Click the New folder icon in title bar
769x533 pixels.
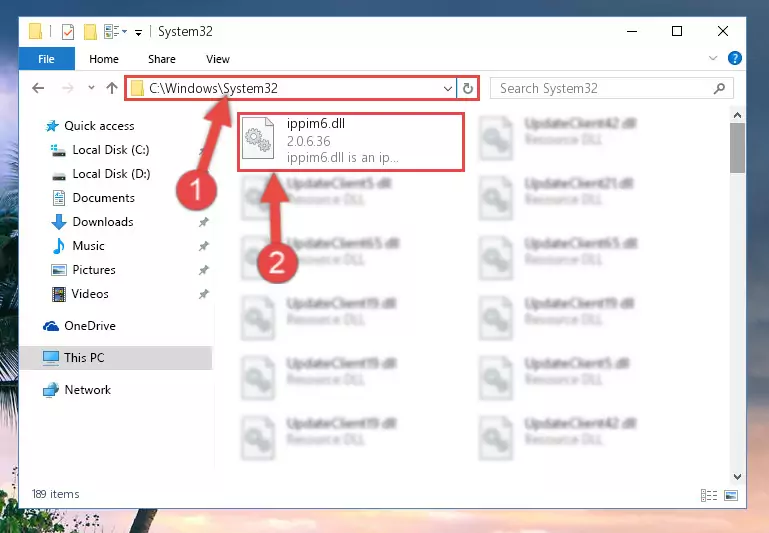coord(90,32)
